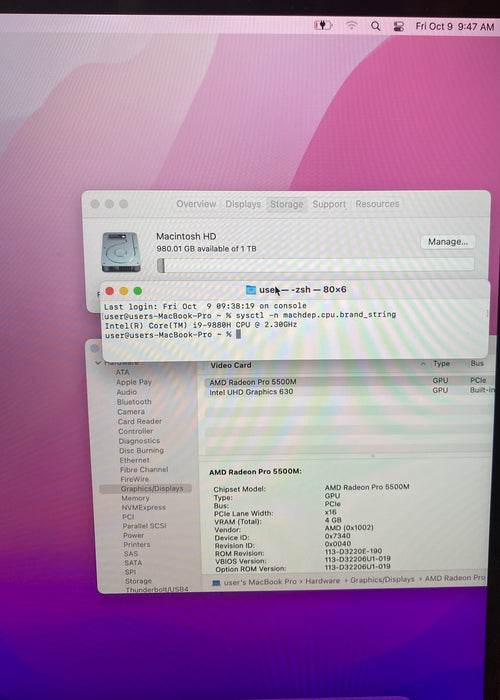Sort by the Type column header

[x=442, y=364]
